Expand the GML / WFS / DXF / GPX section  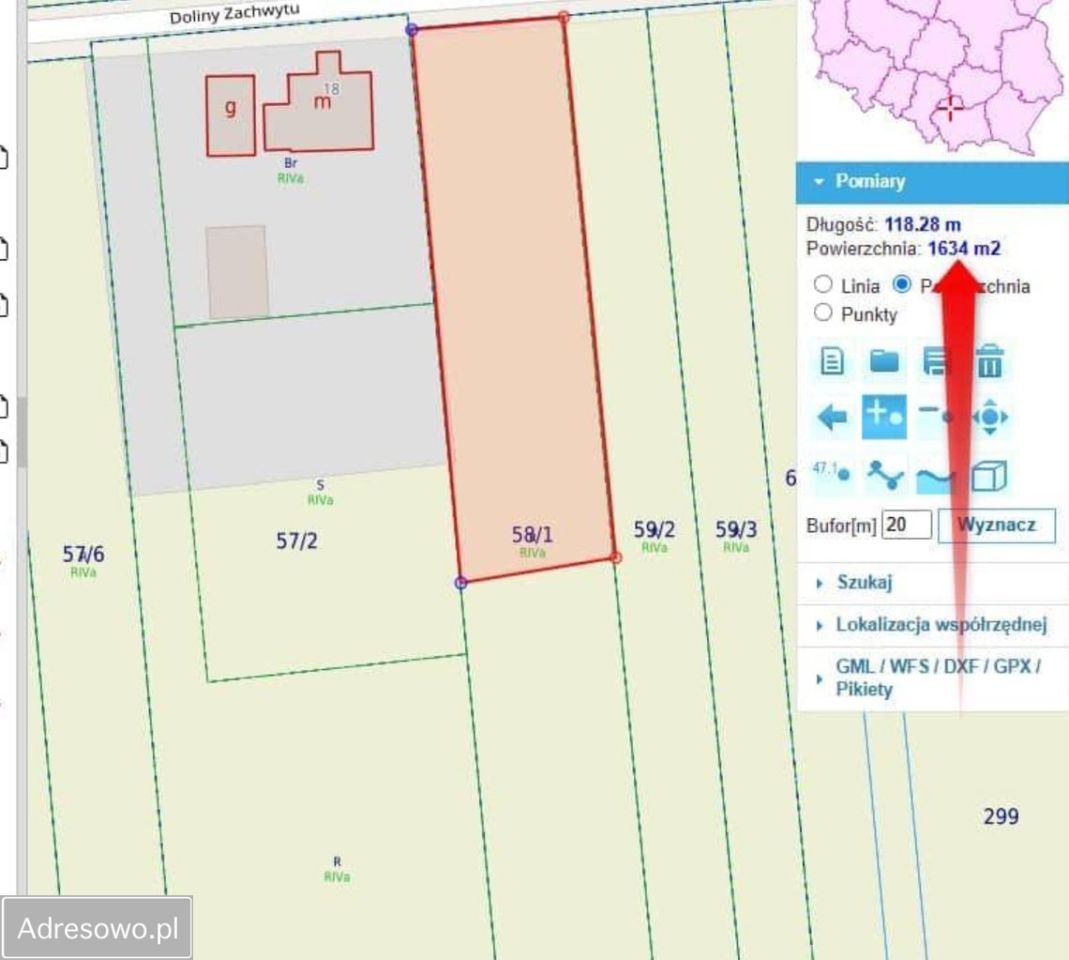click(938, 670)
